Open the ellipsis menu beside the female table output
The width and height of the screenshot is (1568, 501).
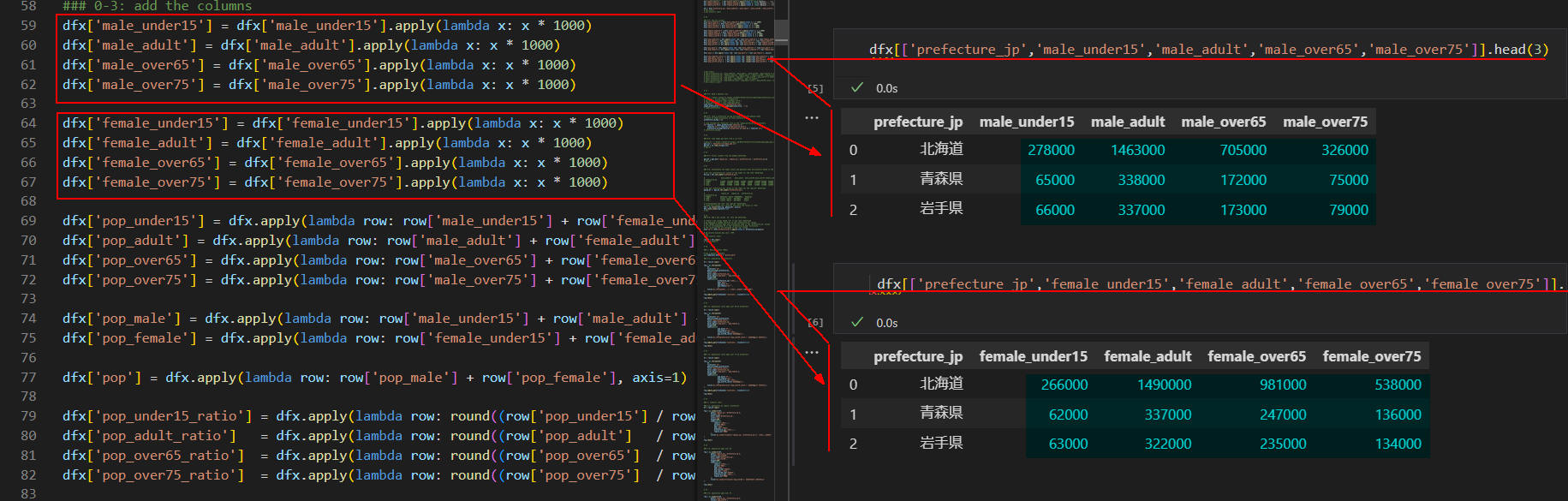[812, 352]
